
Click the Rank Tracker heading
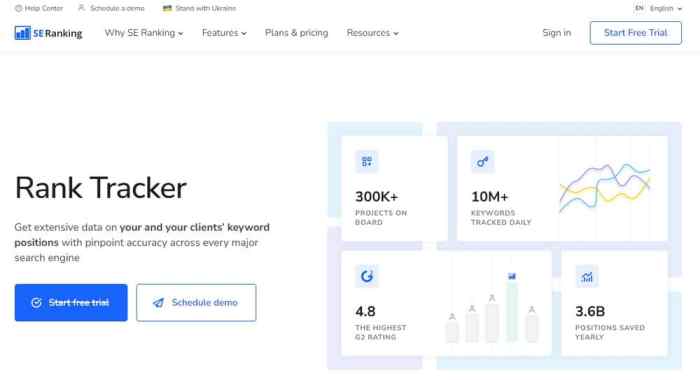[x=100, y=188]
